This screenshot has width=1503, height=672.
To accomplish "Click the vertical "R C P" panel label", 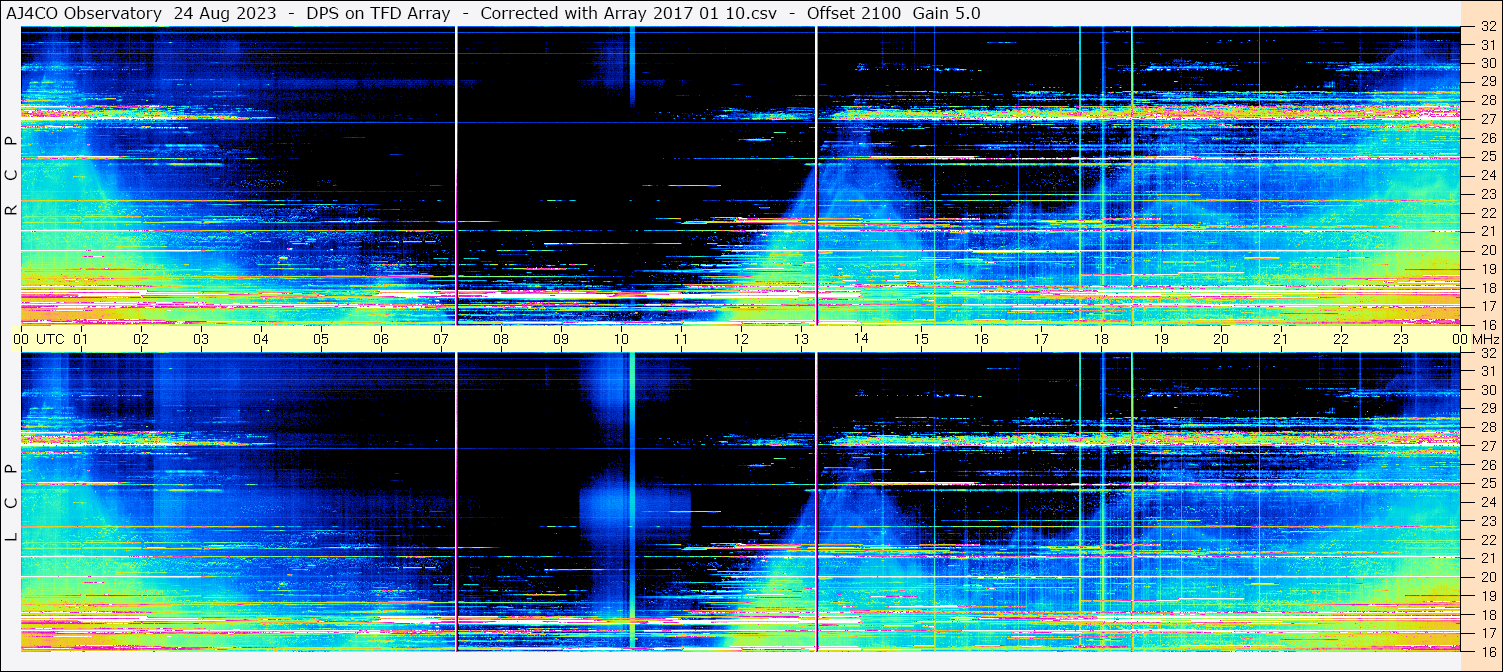I will coord(12,177).
